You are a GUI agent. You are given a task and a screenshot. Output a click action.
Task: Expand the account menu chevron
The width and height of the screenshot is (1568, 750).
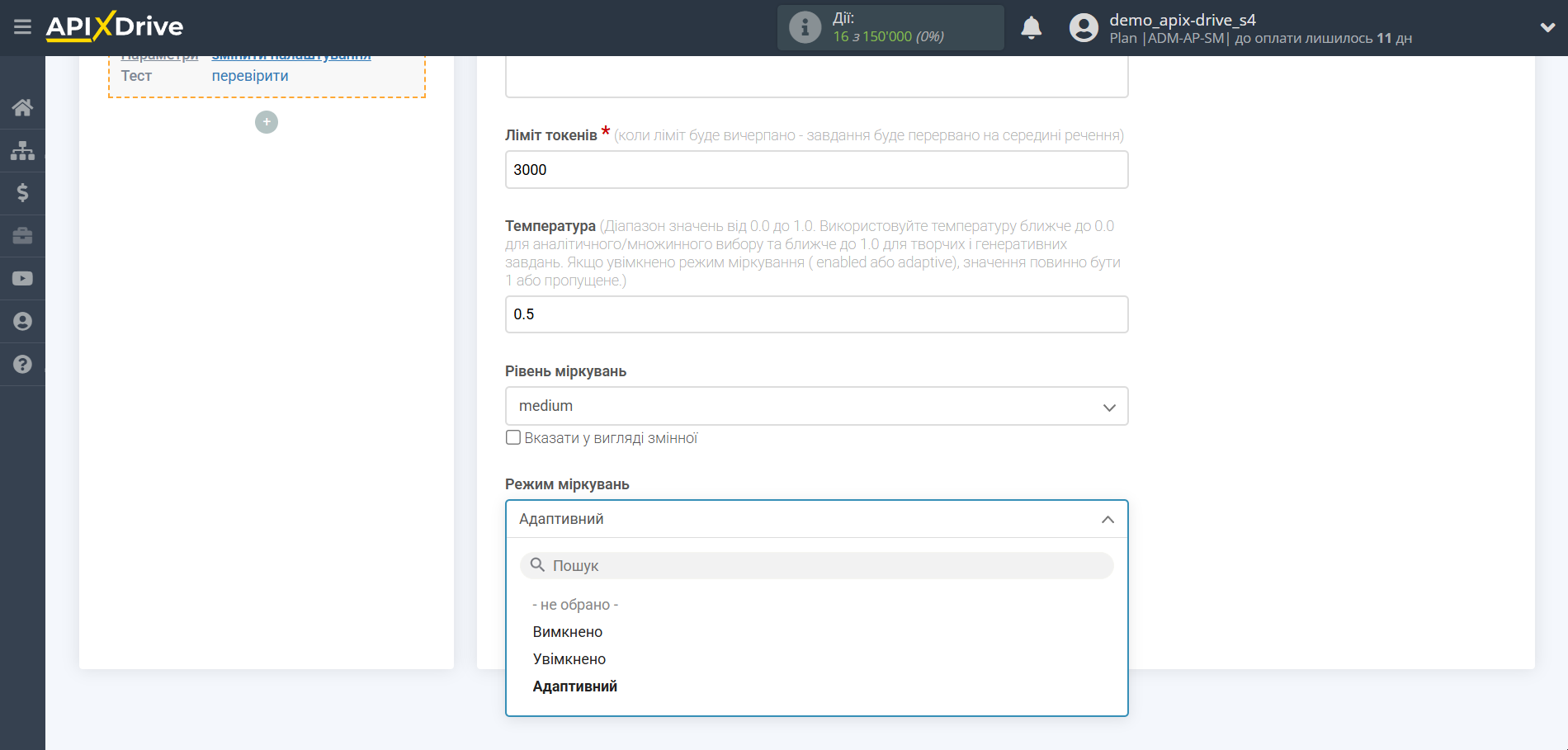pos(1547,28)
